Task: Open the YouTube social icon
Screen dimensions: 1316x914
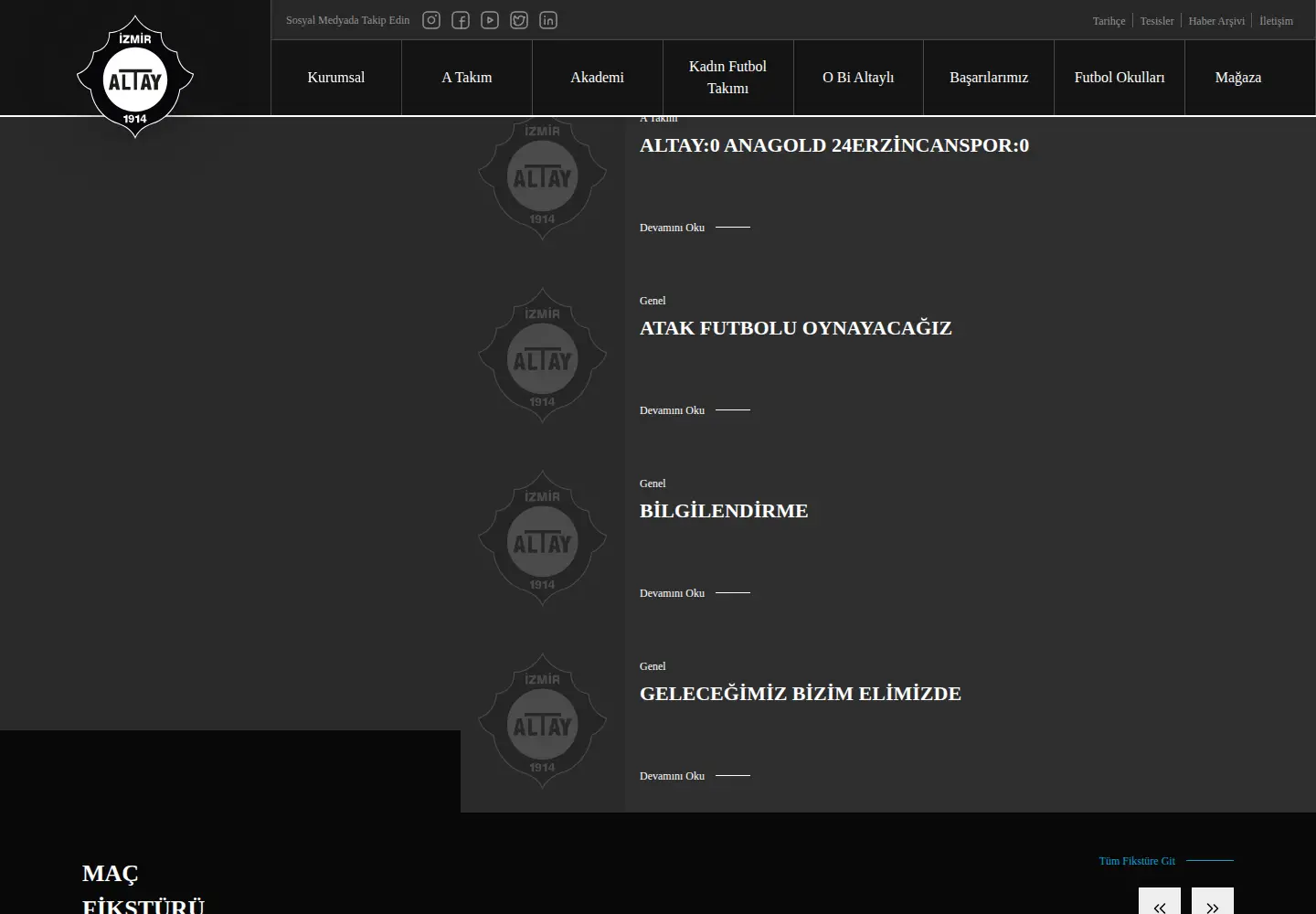Action: pyautogui.click(x=490, y=20)
